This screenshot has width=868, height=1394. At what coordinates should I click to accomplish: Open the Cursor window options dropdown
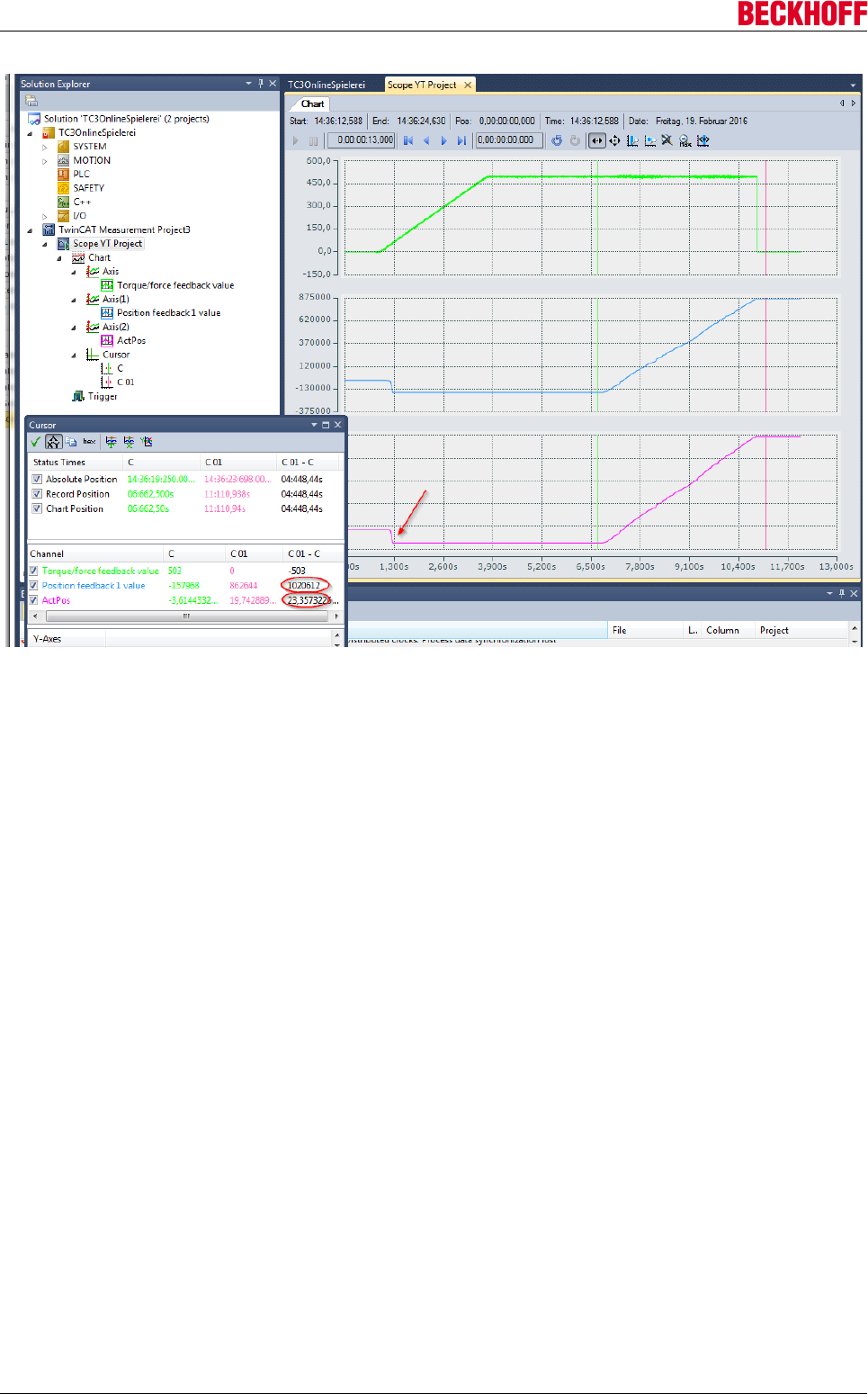314,425
